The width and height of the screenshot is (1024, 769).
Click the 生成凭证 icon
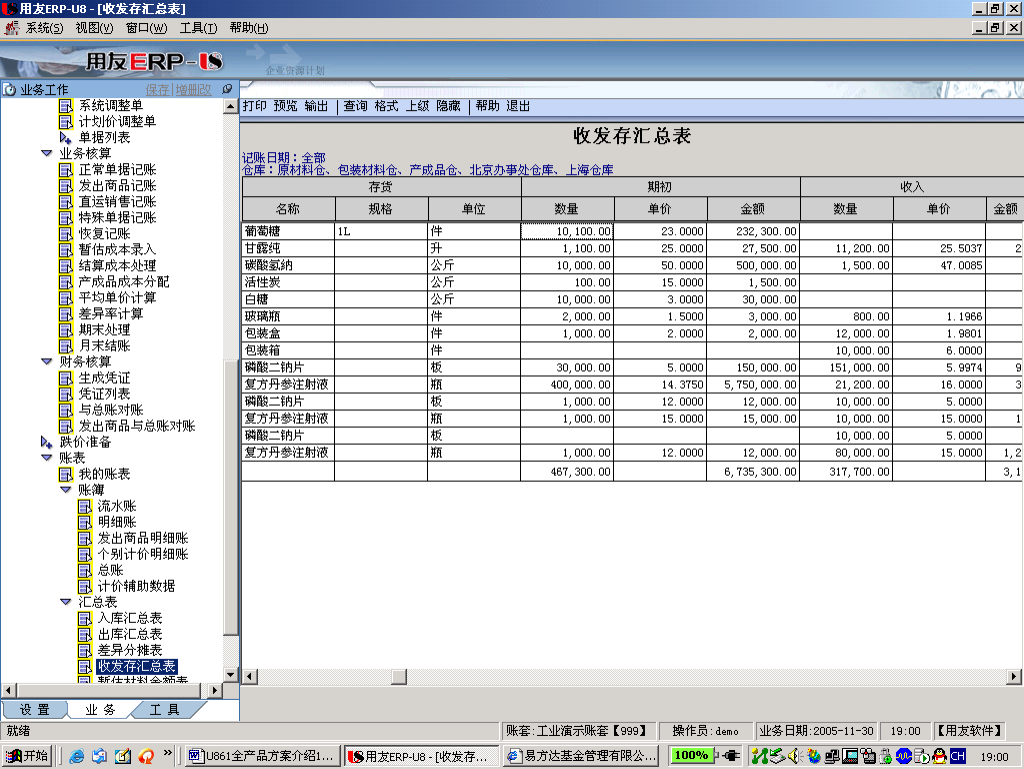(x=66, y=378)
